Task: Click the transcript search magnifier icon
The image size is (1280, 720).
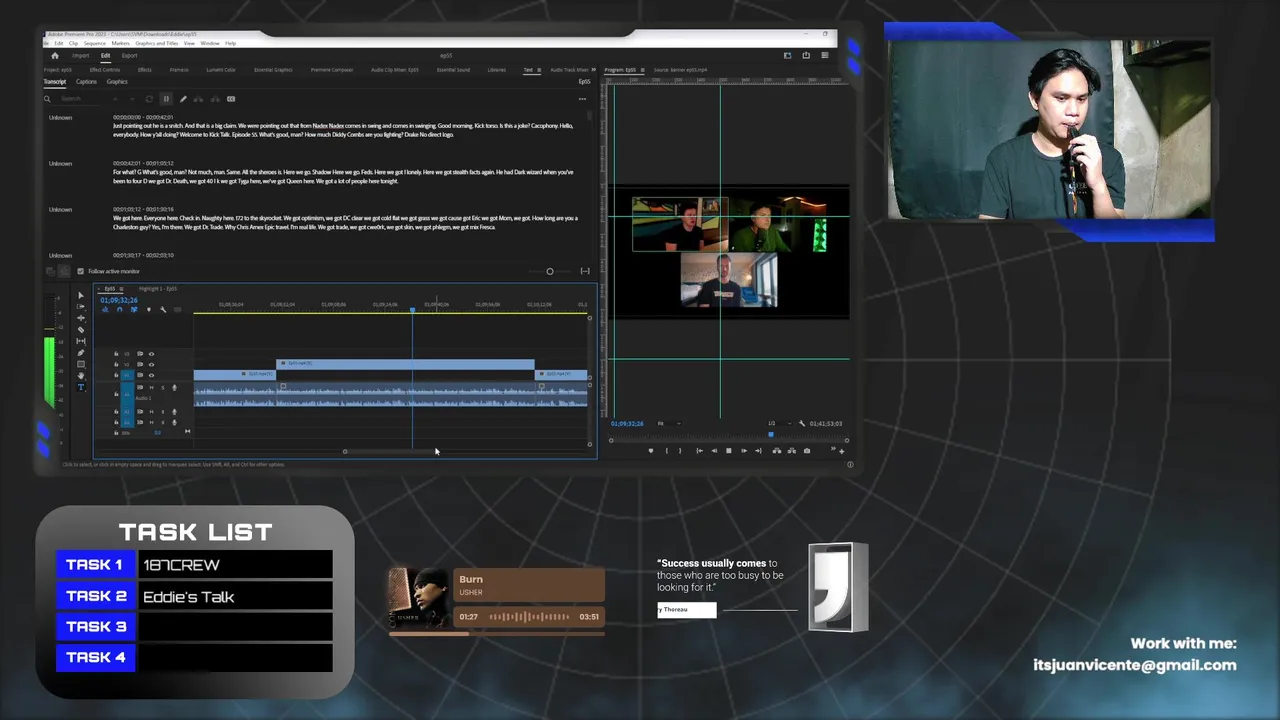Action: pos(47,99)
